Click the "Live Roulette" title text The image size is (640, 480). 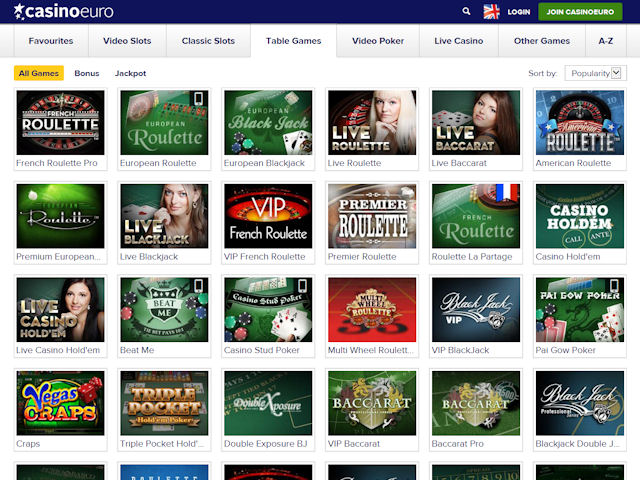(354, 163)
